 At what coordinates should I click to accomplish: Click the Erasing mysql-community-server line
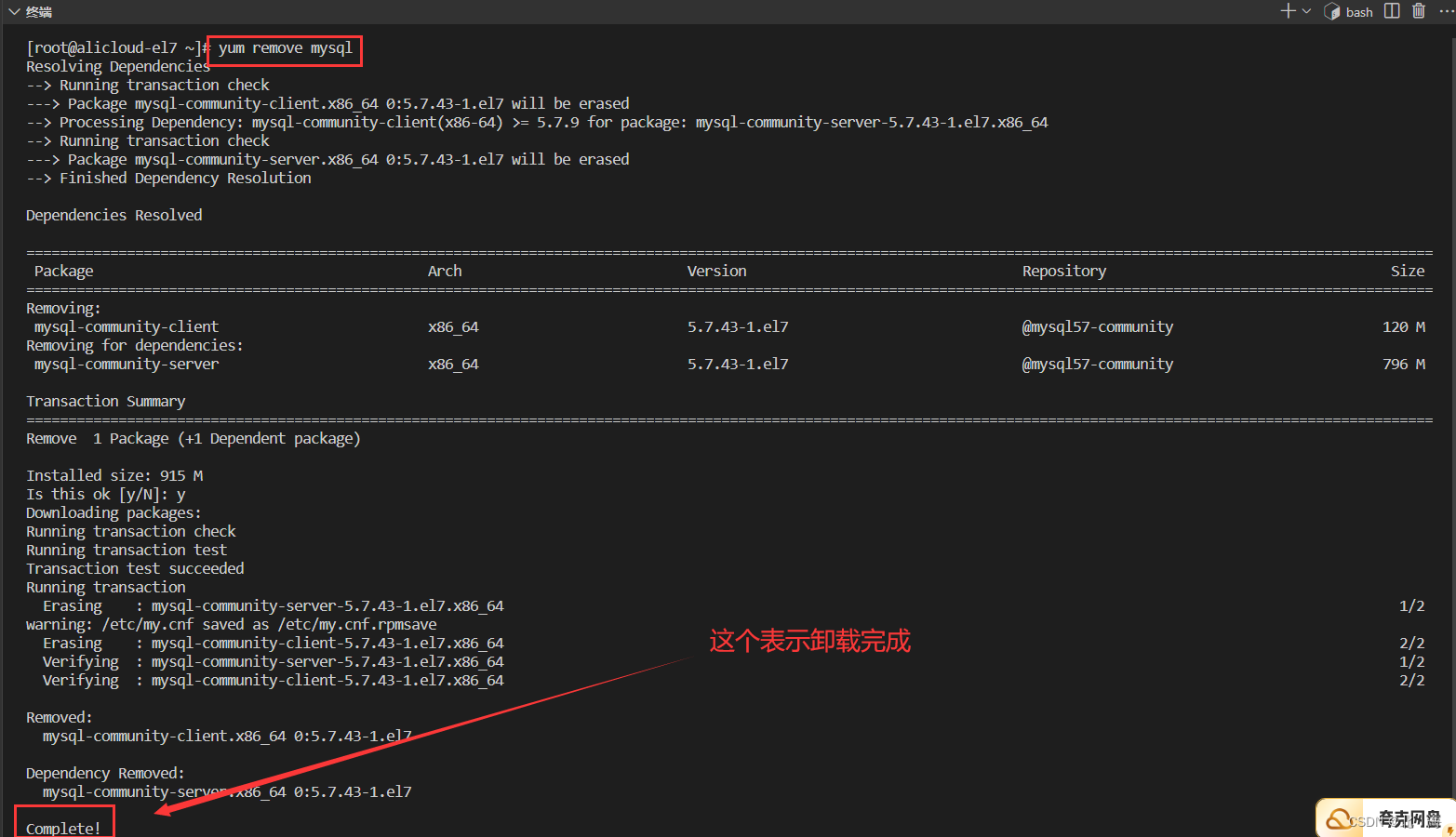pyautogui.click(x=273, y=606)
